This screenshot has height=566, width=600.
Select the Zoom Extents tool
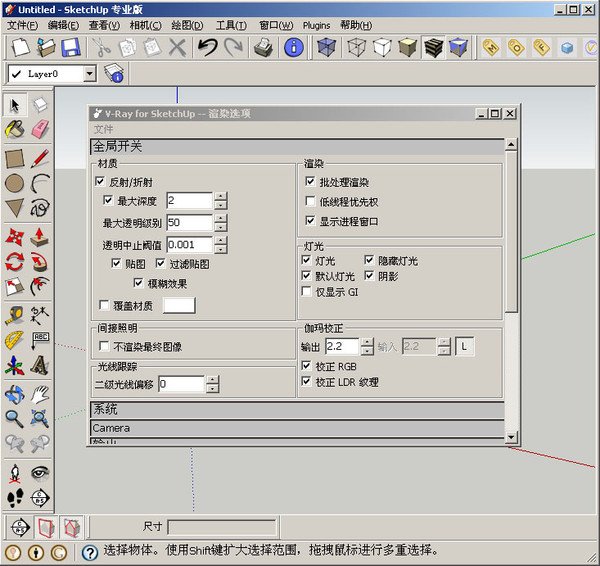(x=40, y=419)
